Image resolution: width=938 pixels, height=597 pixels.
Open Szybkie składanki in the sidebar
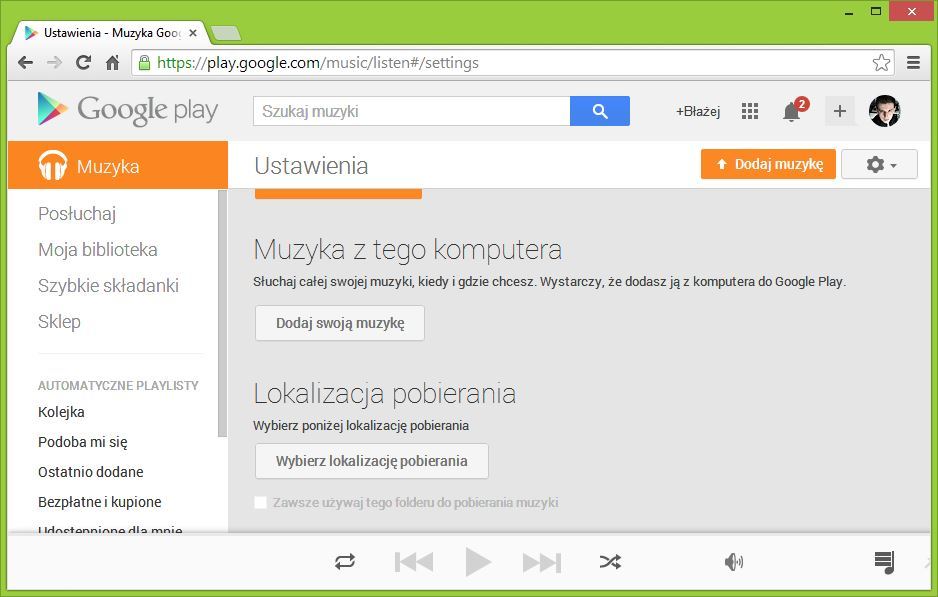(x=108, y=285)
